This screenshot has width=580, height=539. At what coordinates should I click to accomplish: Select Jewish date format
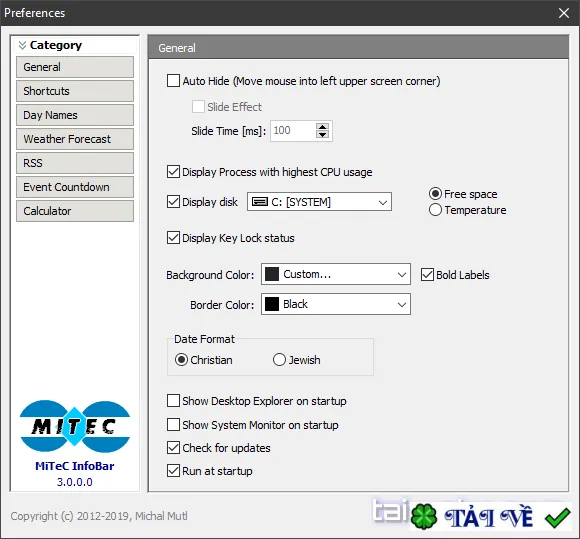(x=279, y=360)
